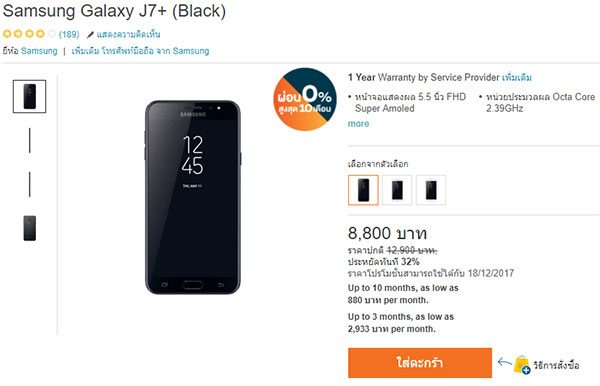Select the first front-view phone thumbnail

pyautogui.click(x=29, y=96)
